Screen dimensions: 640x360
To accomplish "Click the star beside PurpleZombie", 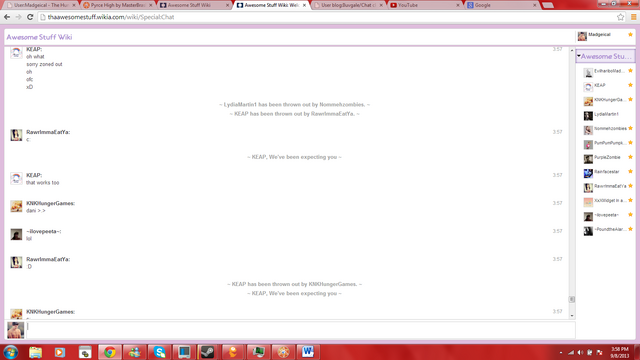I will 630,157.
